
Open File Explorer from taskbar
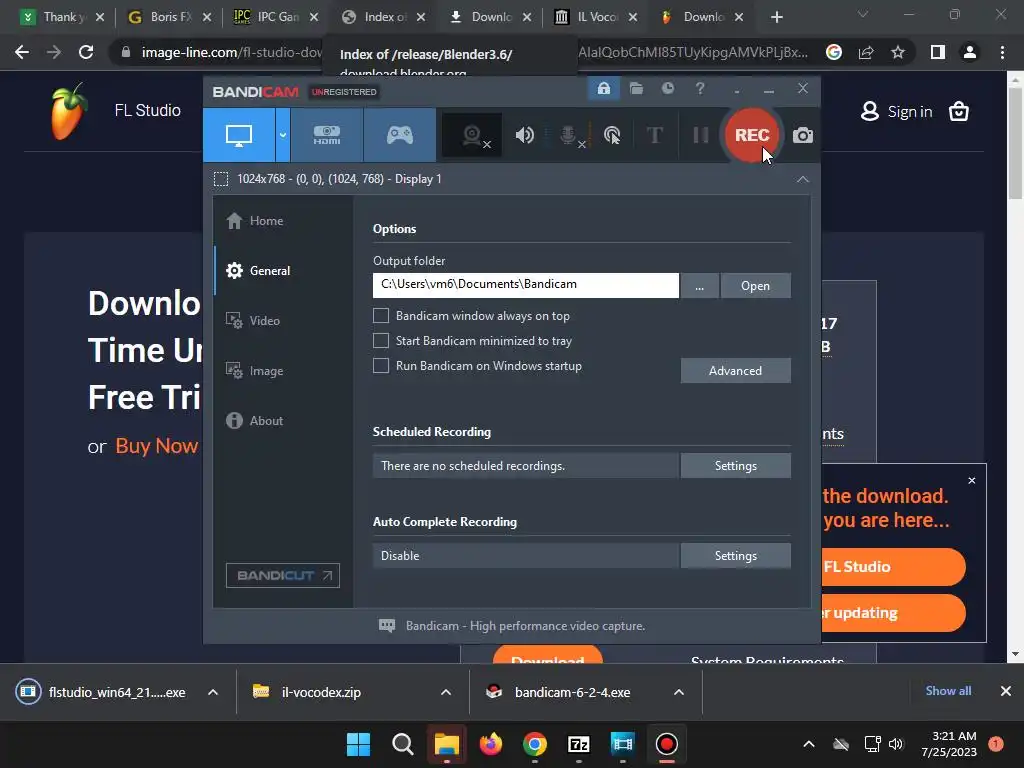(447, 744)
